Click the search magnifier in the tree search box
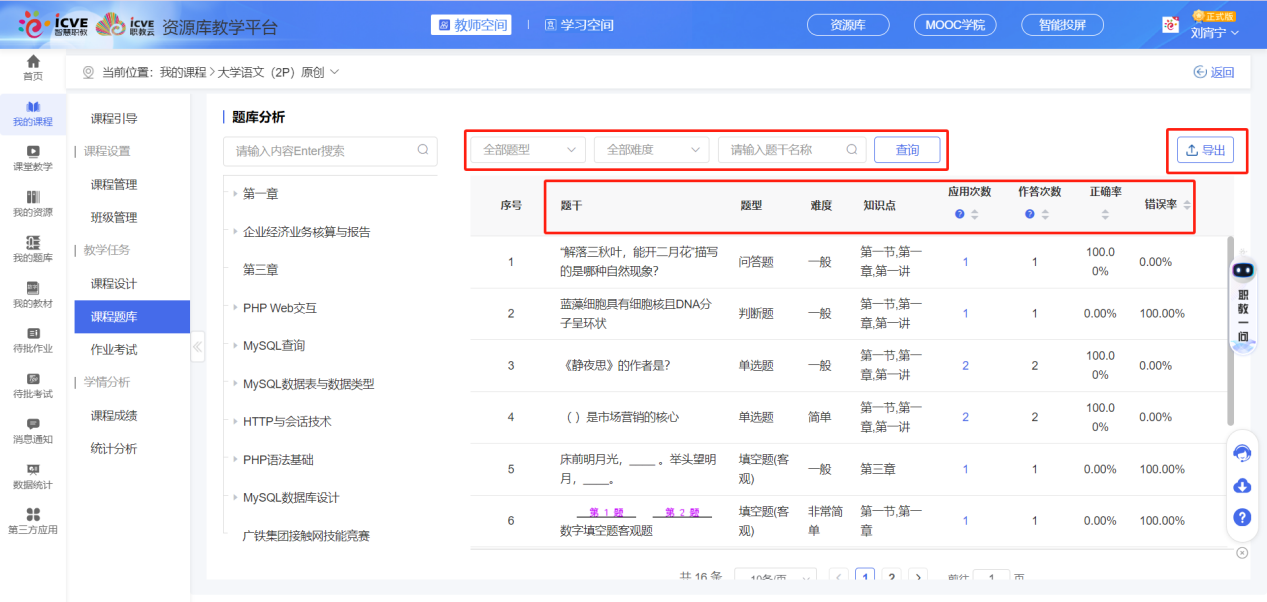Image resolution: width=1267 pixels, height=602 pixels. (x=422, y=150)
